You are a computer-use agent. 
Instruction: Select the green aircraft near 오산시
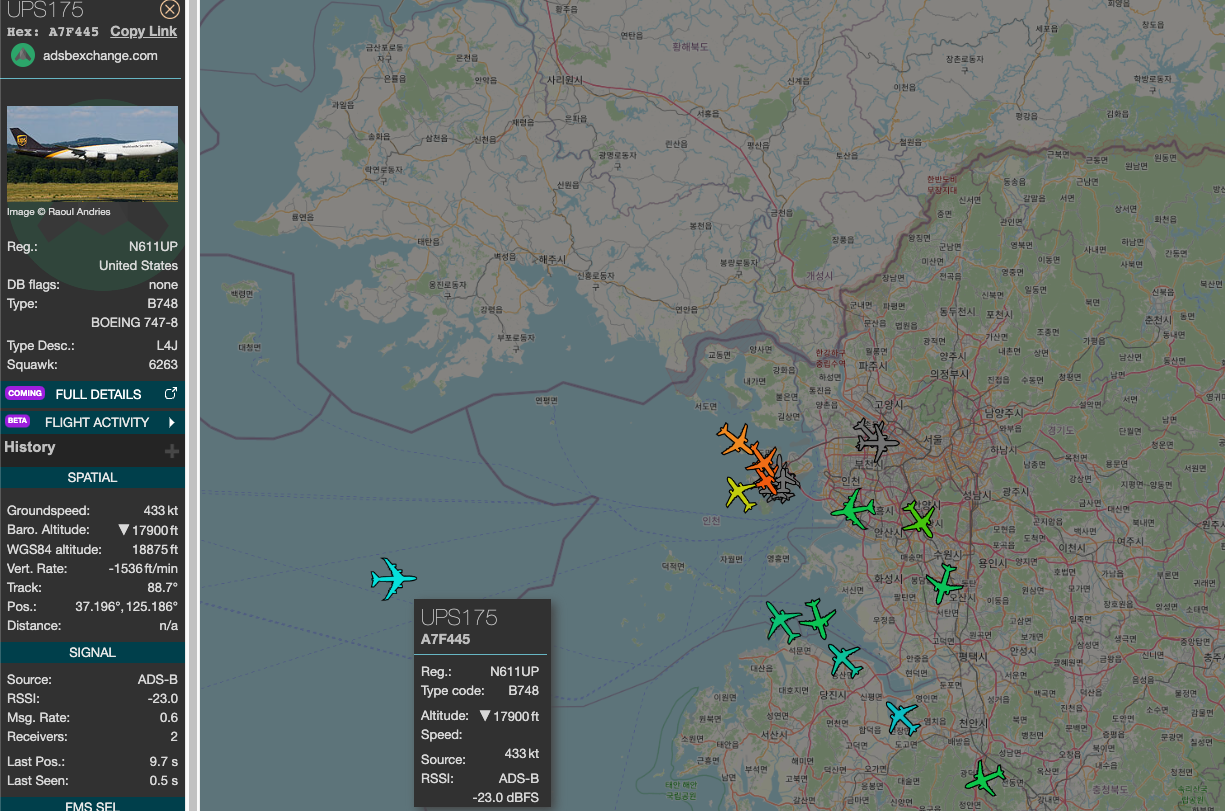click(x=943, y=583)
